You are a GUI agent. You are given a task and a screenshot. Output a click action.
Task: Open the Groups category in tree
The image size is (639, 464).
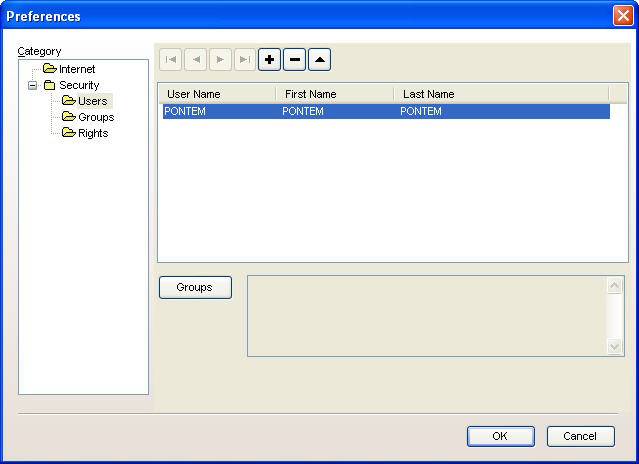pyautogui.click(x=96, y=117)
